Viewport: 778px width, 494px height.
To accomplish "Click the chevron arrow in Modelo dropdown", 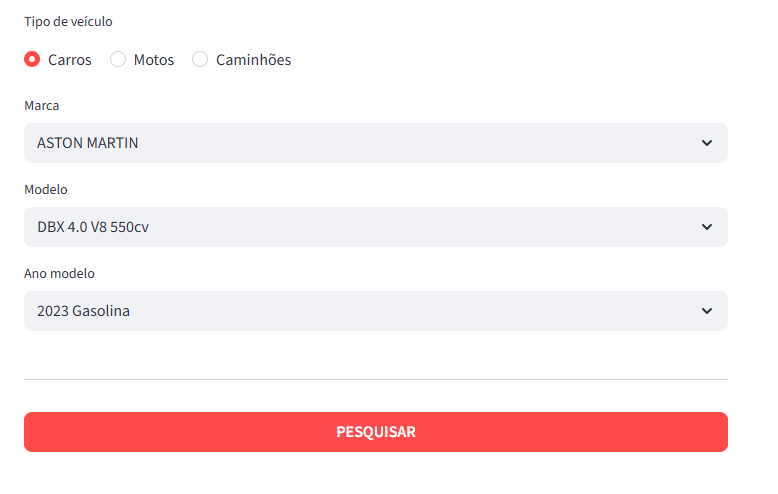I will coord(707,227).
